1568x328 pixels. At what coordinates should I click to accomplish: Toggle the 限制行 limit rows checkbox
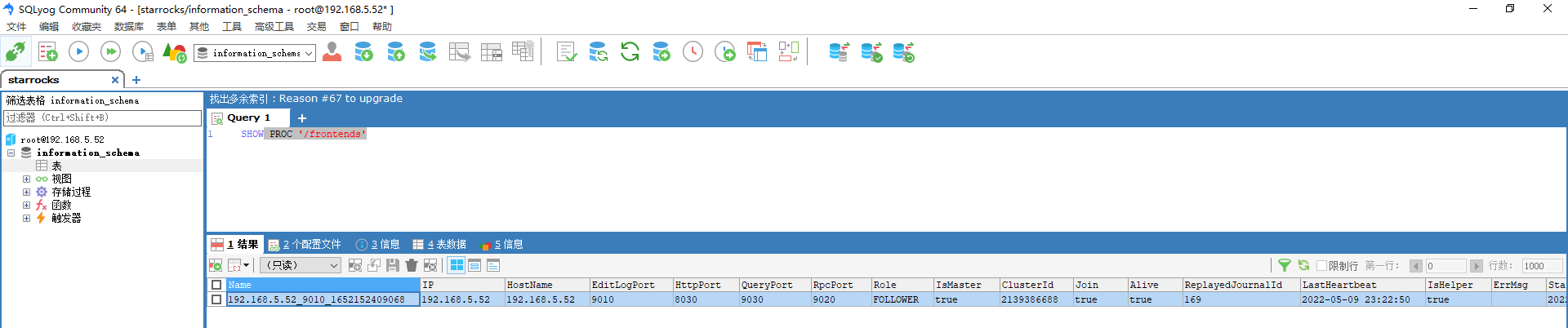[1321, 266]
